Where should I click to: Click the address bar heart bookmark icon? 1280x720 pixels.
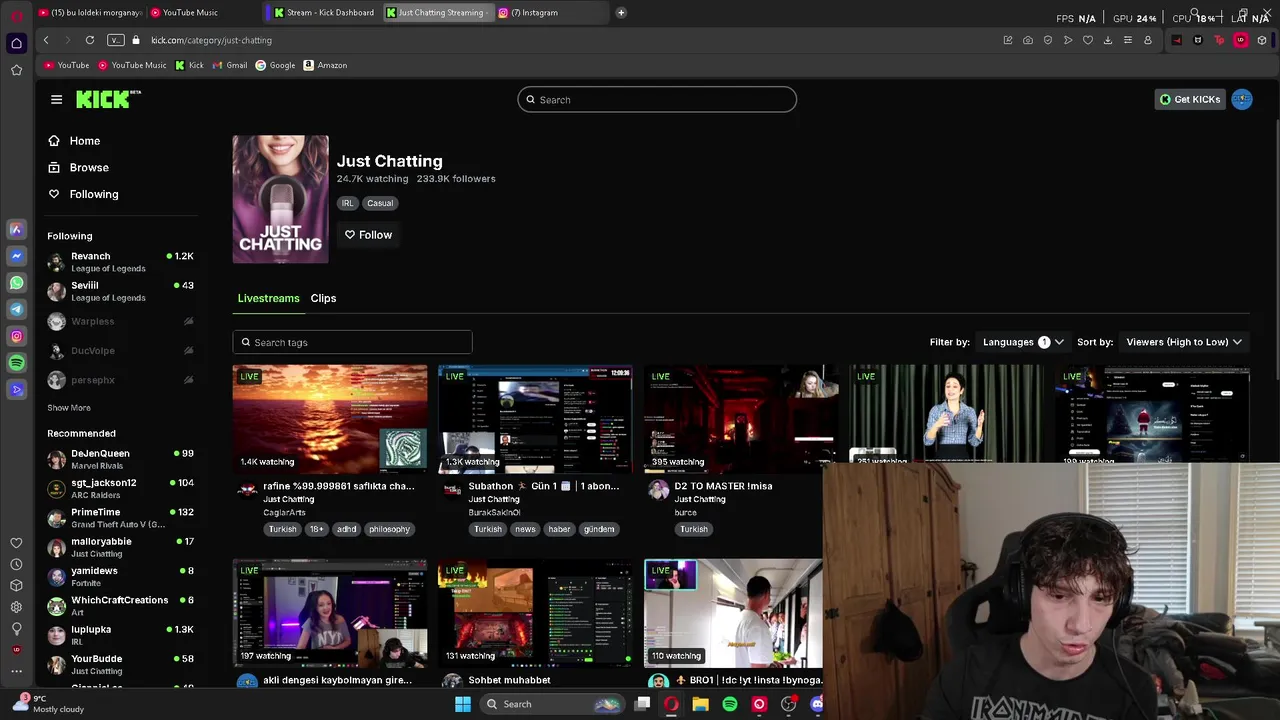(1088, 40)
